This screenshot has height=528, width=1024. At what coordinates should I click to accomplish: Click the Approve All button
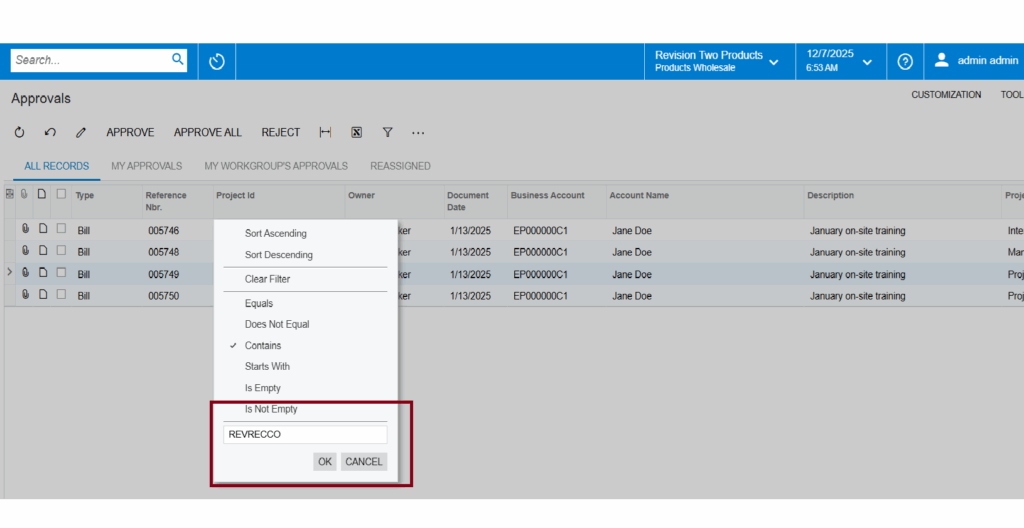click(x=207, y=132)
